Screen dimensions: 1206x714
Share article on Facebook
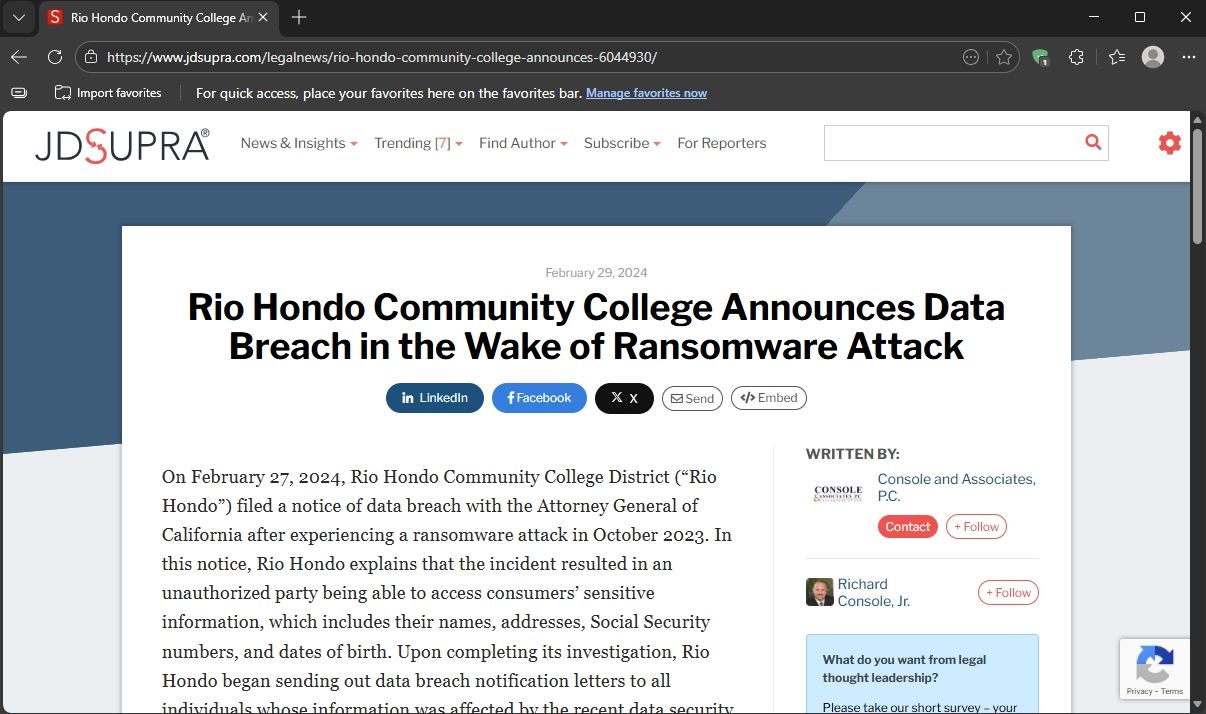pos(539,398)
